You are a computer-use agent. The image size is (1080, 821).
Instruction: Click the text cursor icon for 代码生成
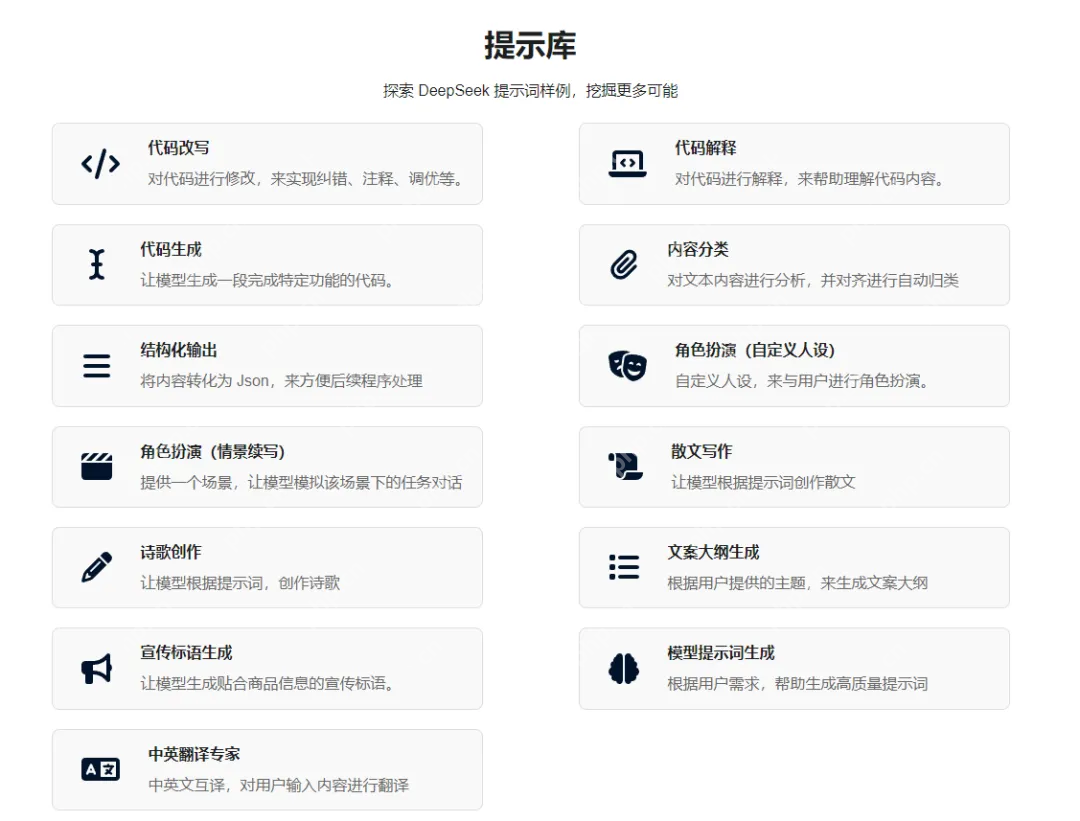pos(97,265)
